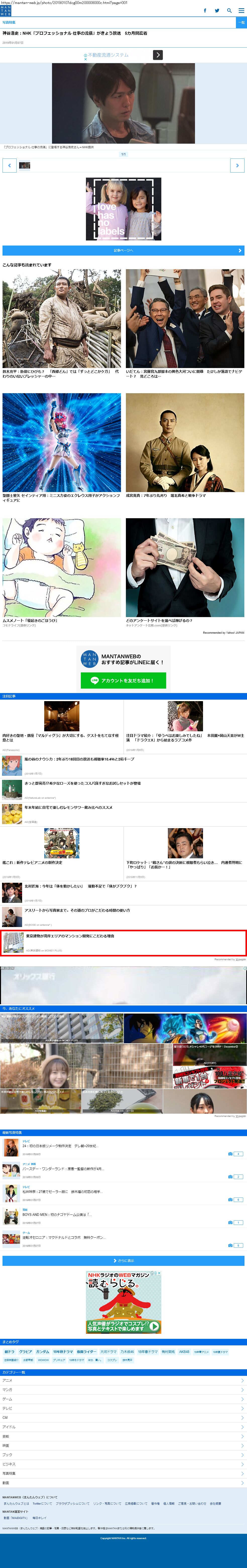Open 下町ロケット 視聴者もらい泣き article

pyautogui.click(x=185, y=853)
